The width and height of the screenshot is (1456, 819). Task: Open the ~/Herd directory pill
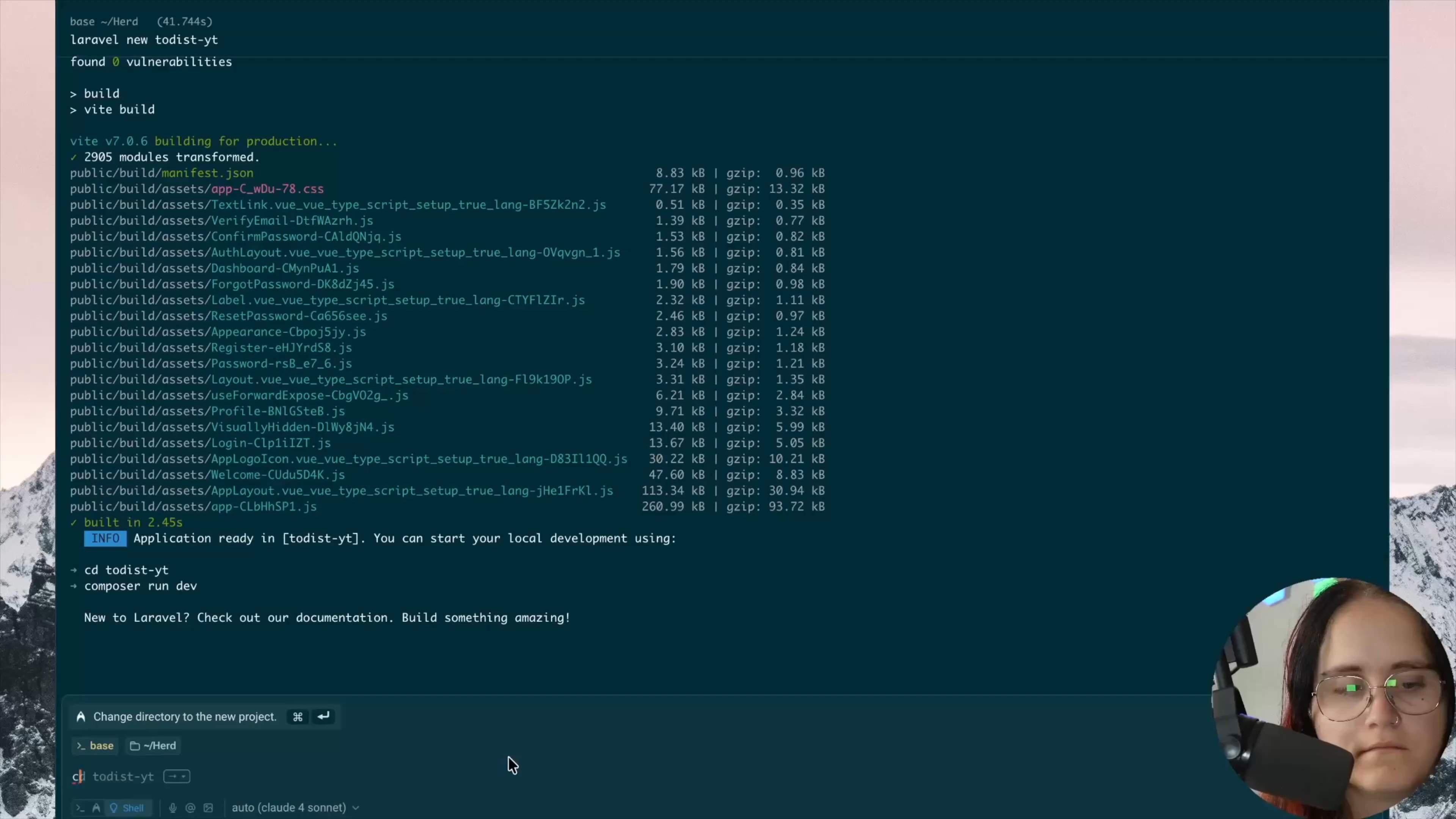point(152,745)
